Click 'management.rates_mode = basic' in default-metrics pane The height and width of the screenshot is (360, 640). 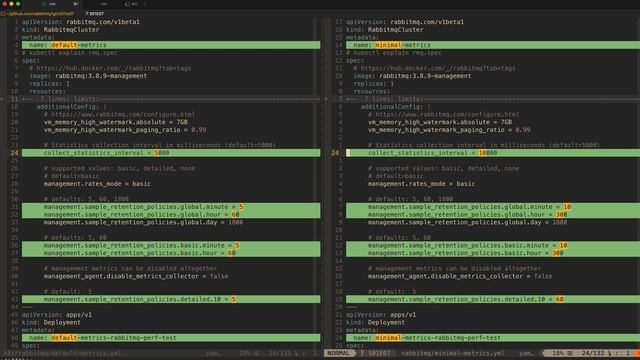click(x=98, y=184)
